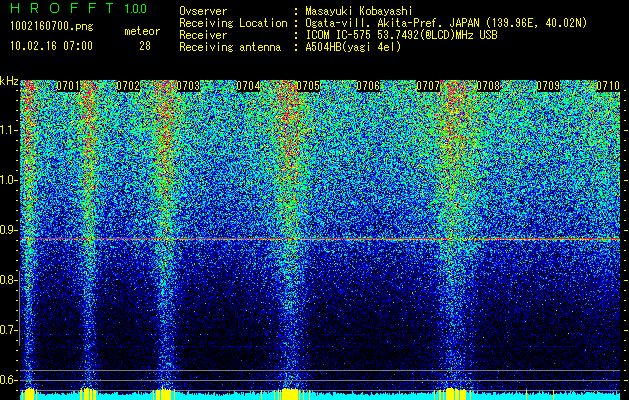Click the 0703 time marker label
Image resolution: width=629 pixels, height=400 pixels.
[188, 86]
